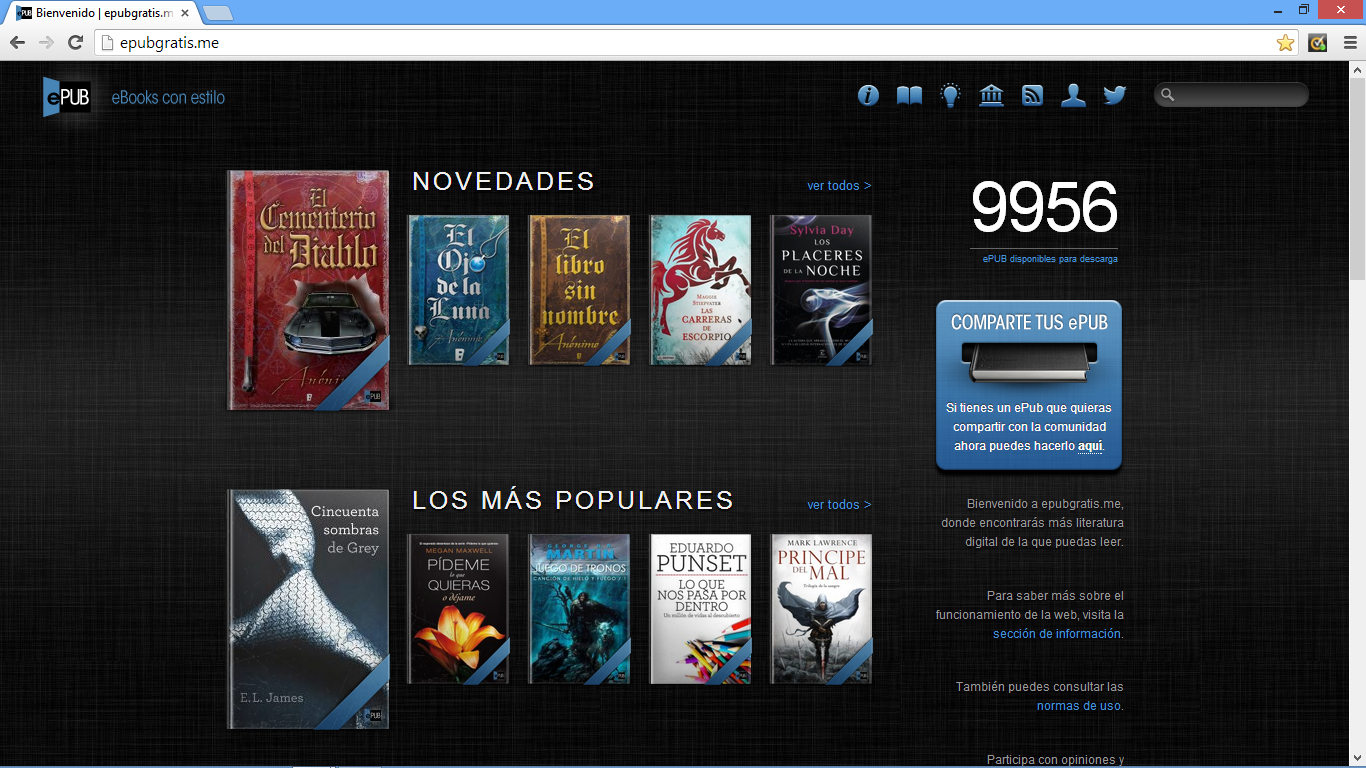
Task: Open the RSS feed icon
Action: pos(1032,95)
